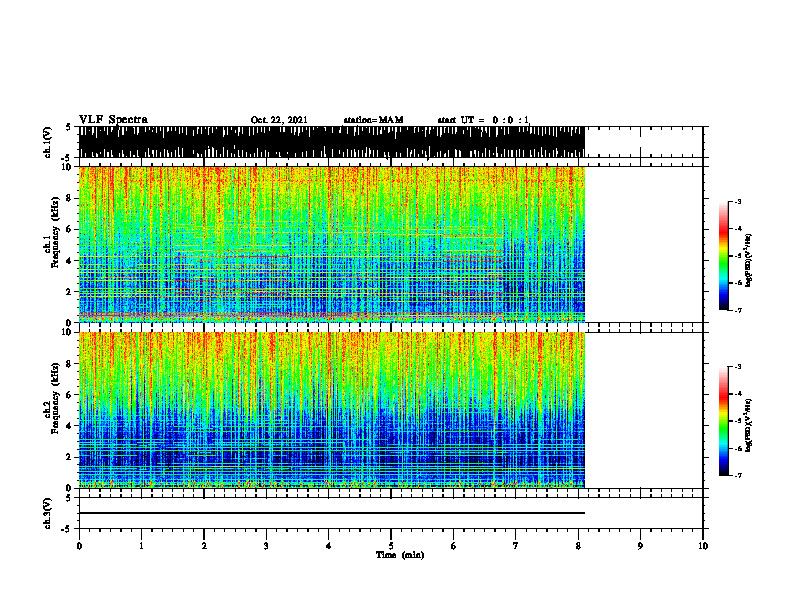
Task: Click the "ch.1(V)" waveform axis label
Action: pyautogui.click(x=48, y=142)
